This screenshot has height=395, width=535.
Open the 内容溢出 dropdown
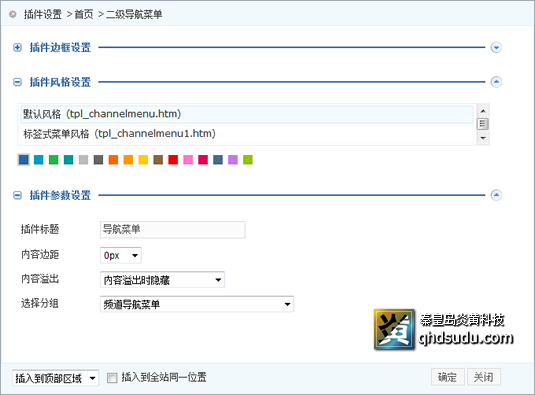tap(162, 280)
